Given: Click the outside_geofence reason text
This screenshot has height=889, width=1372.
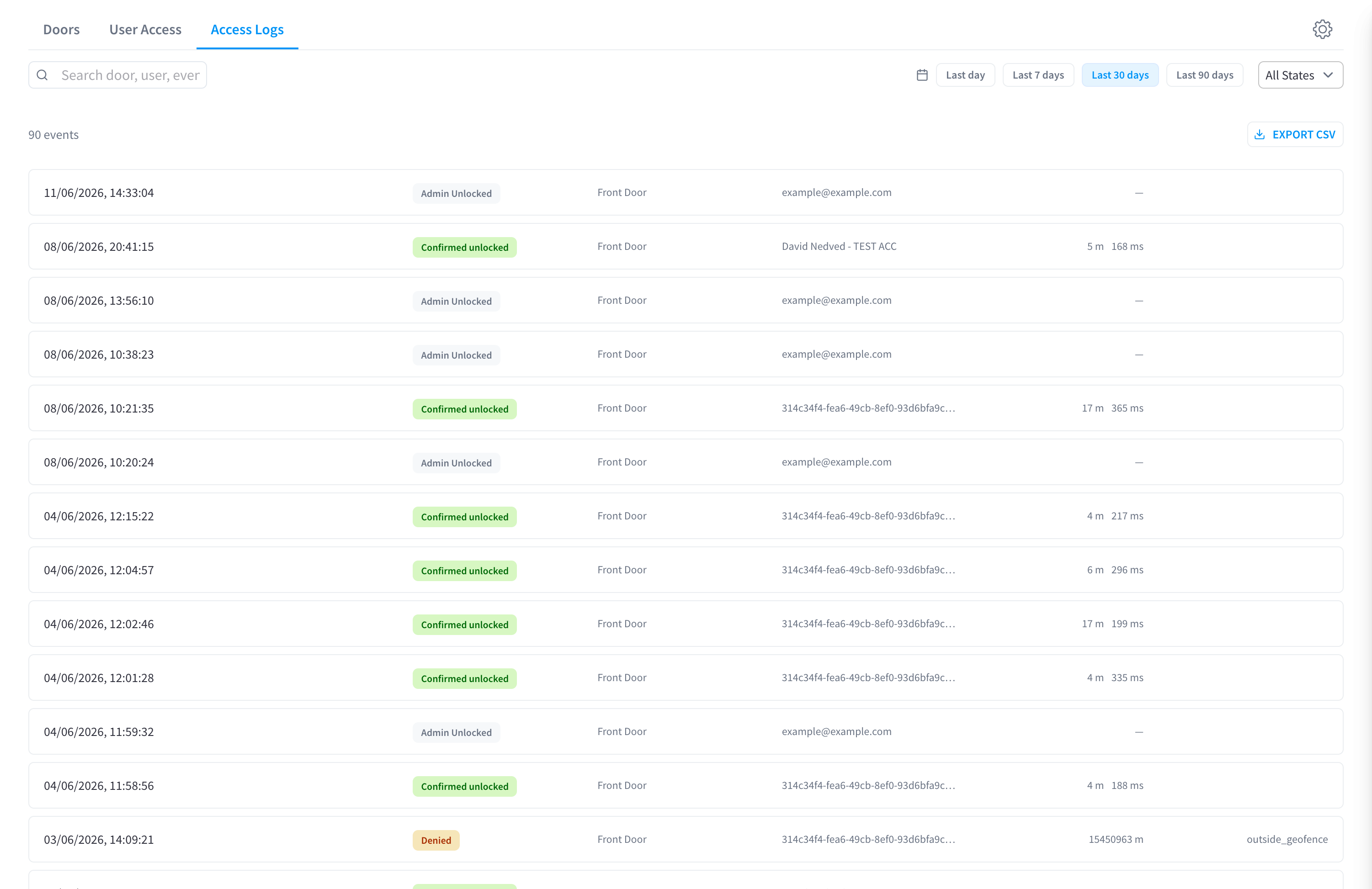Looking at the screenshot, I should (1287, 840).
